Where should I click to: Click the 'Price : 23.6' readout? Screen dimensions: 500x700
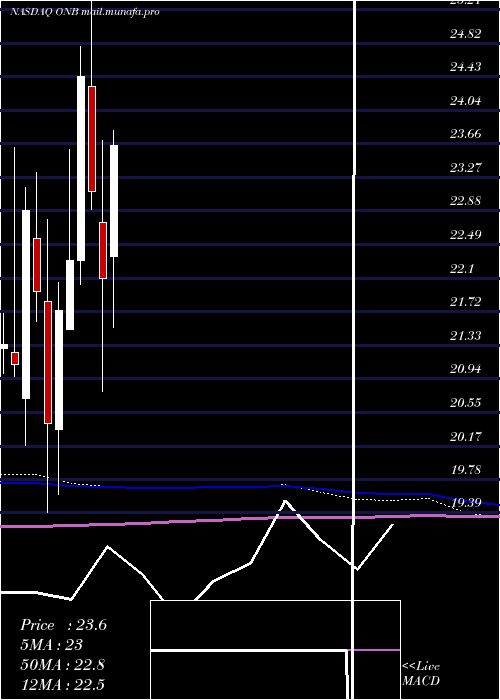(x=63, y=625)
